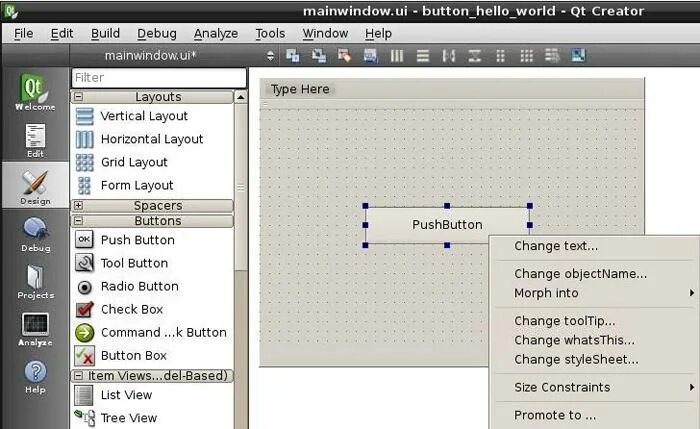Viewport: 700px width, 429px height.
Task: Open the Size Constraints submenu
Action: [x=596, y=387]
